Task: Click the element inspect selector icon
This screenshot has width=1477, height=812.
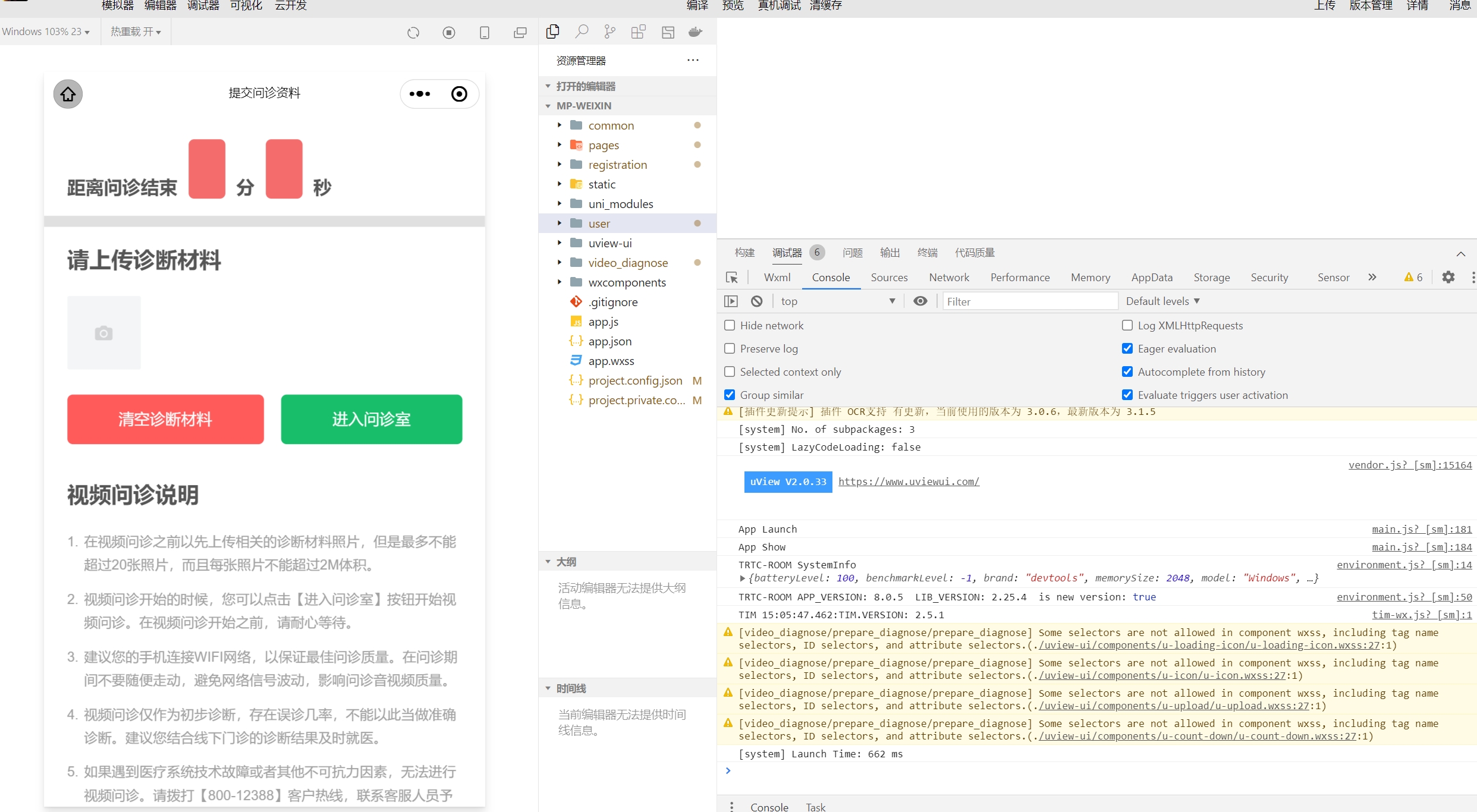Action: tap(732, 278)
